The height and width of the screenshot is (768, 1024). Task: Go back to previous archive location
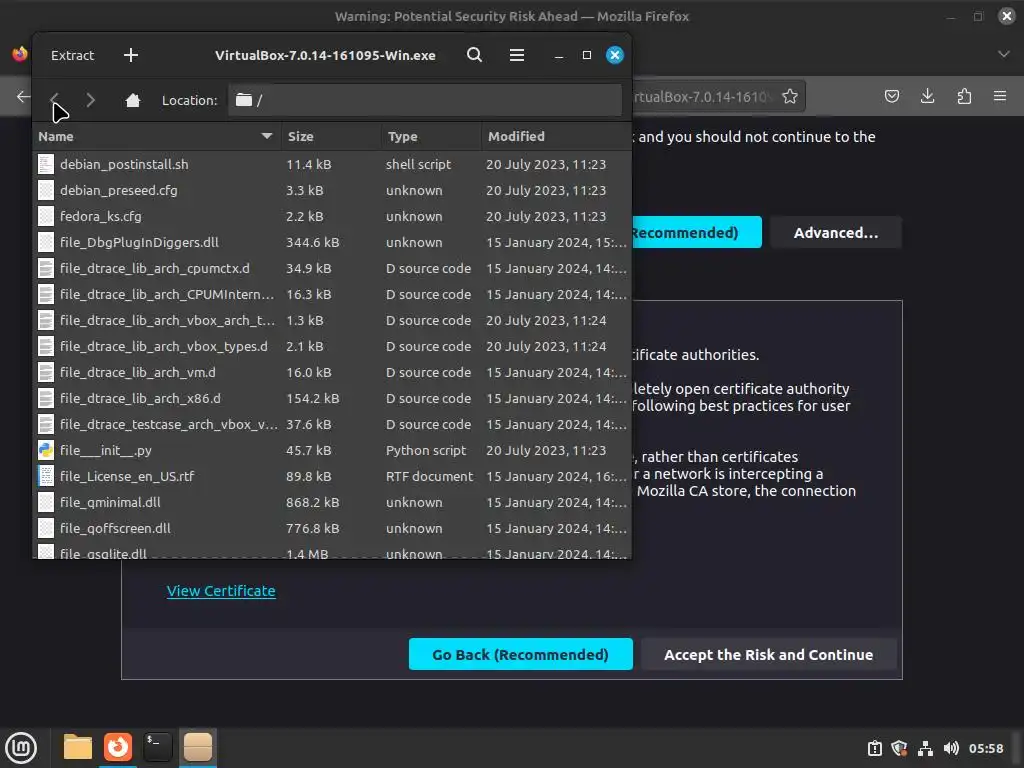[55, 100]
